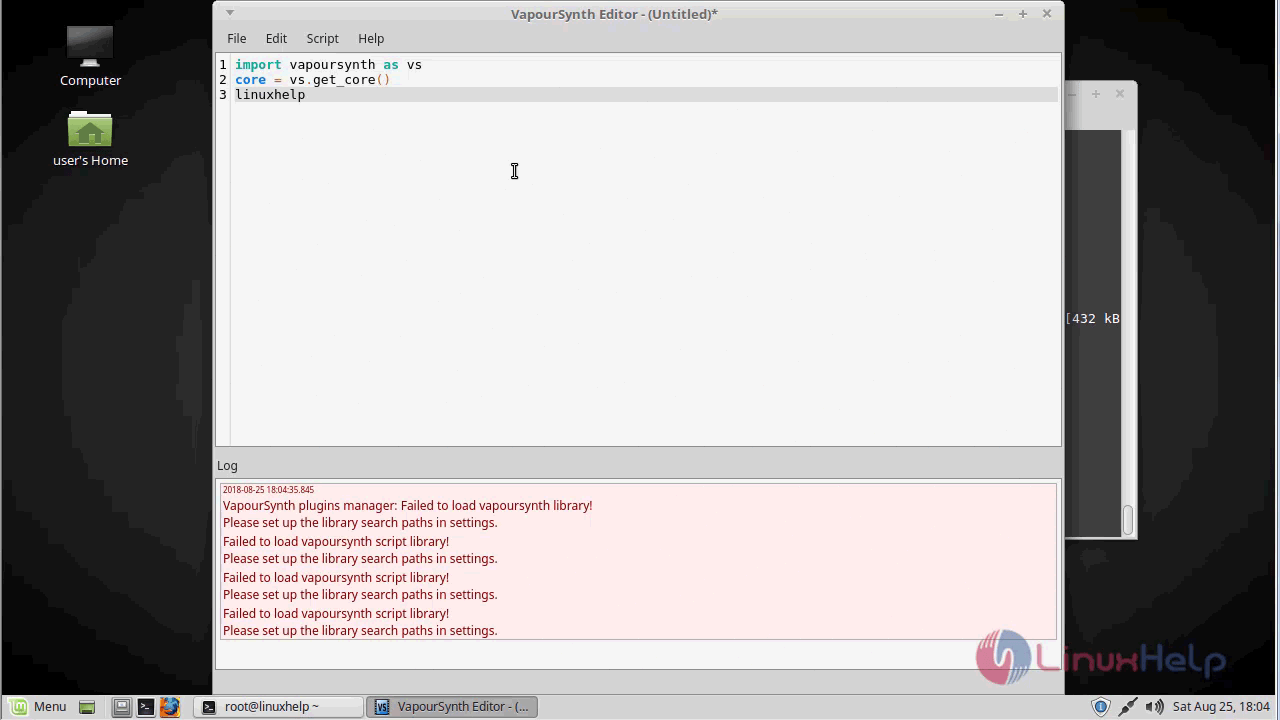Click the show desktop icon in the panel
Screen dimensions: 1280x720
click(x=86, y=707)
